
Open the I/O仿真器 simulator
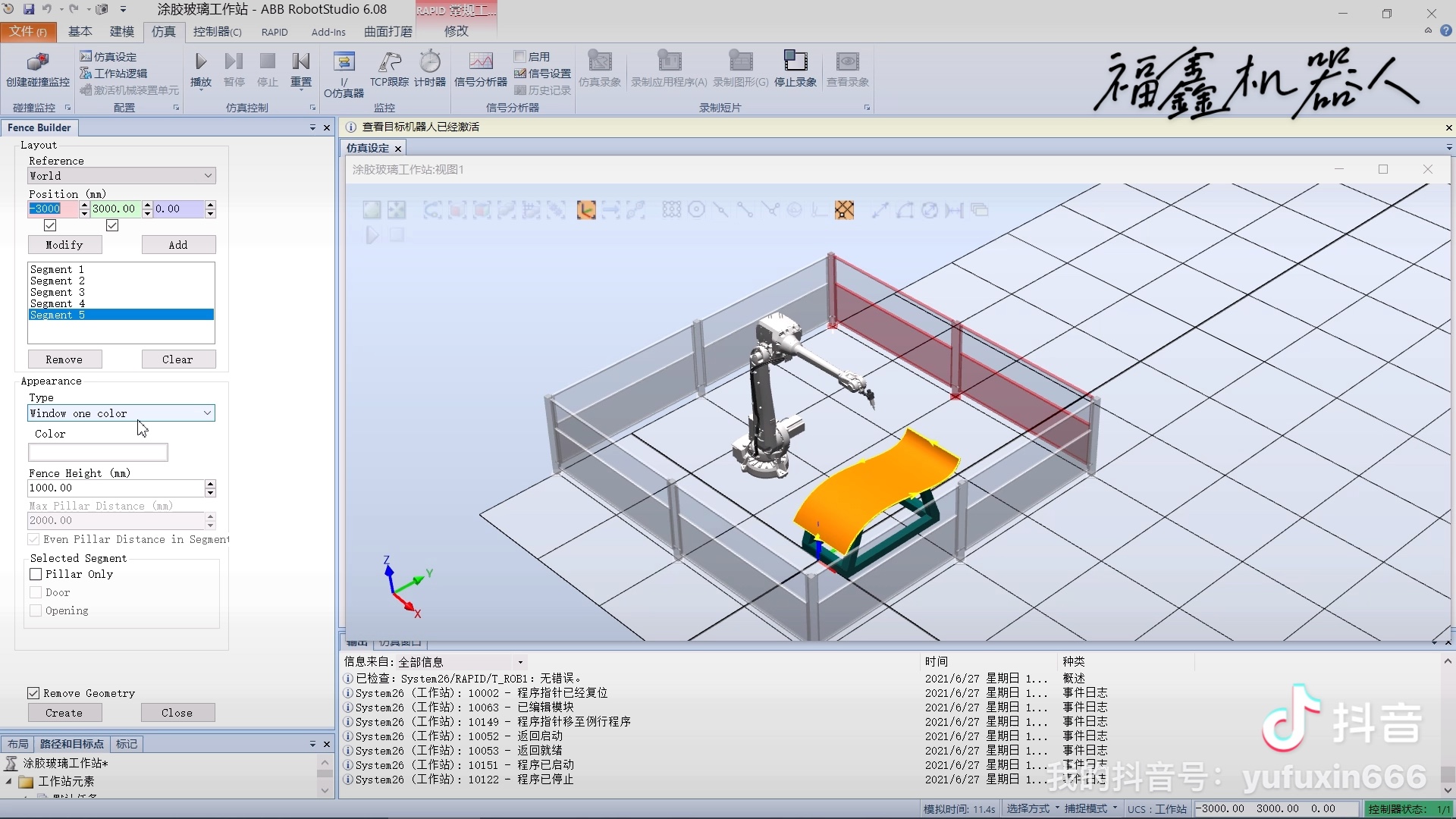pos(344,74)
